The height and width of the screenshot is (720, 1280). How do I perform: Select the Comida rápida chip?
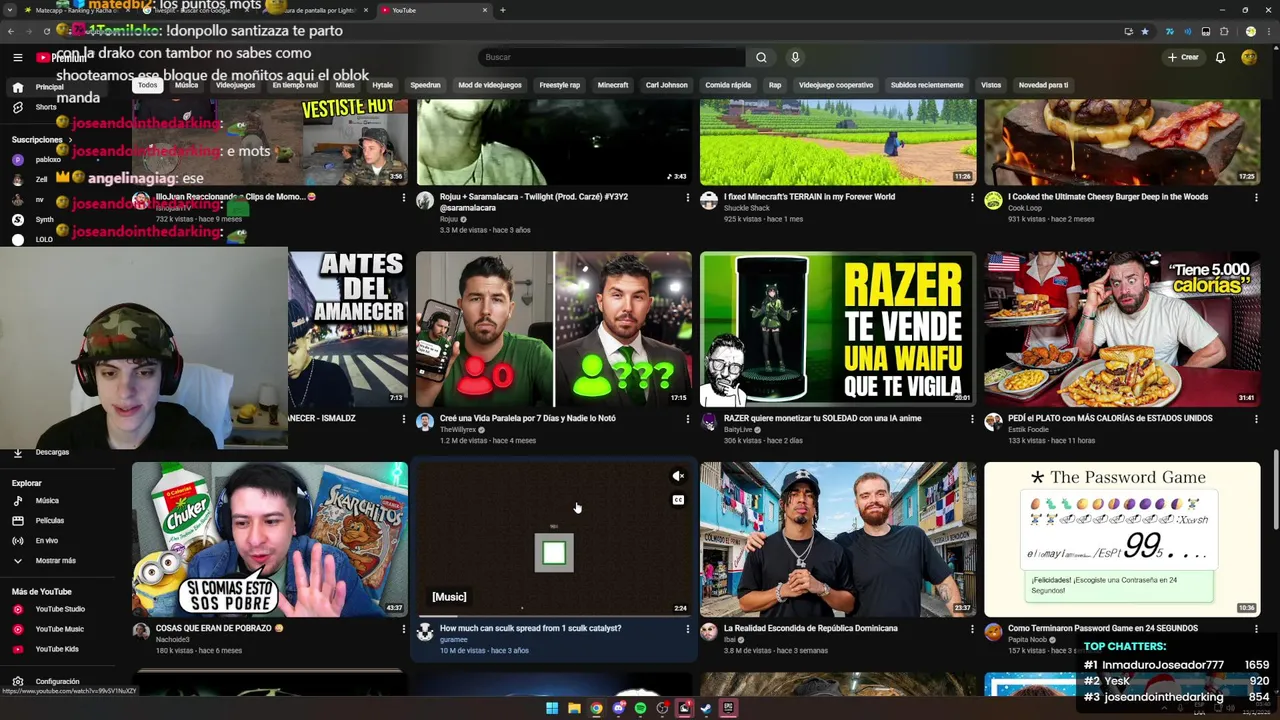click(728, 85)
